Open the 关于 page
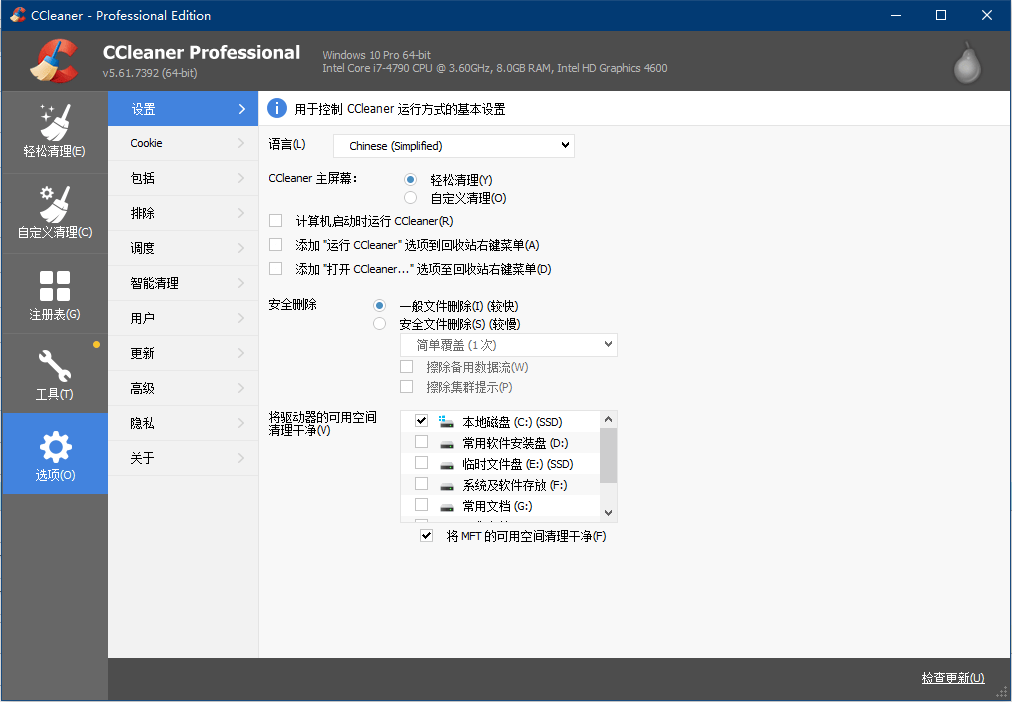1012x702 pixels. (x=182, y=458)
